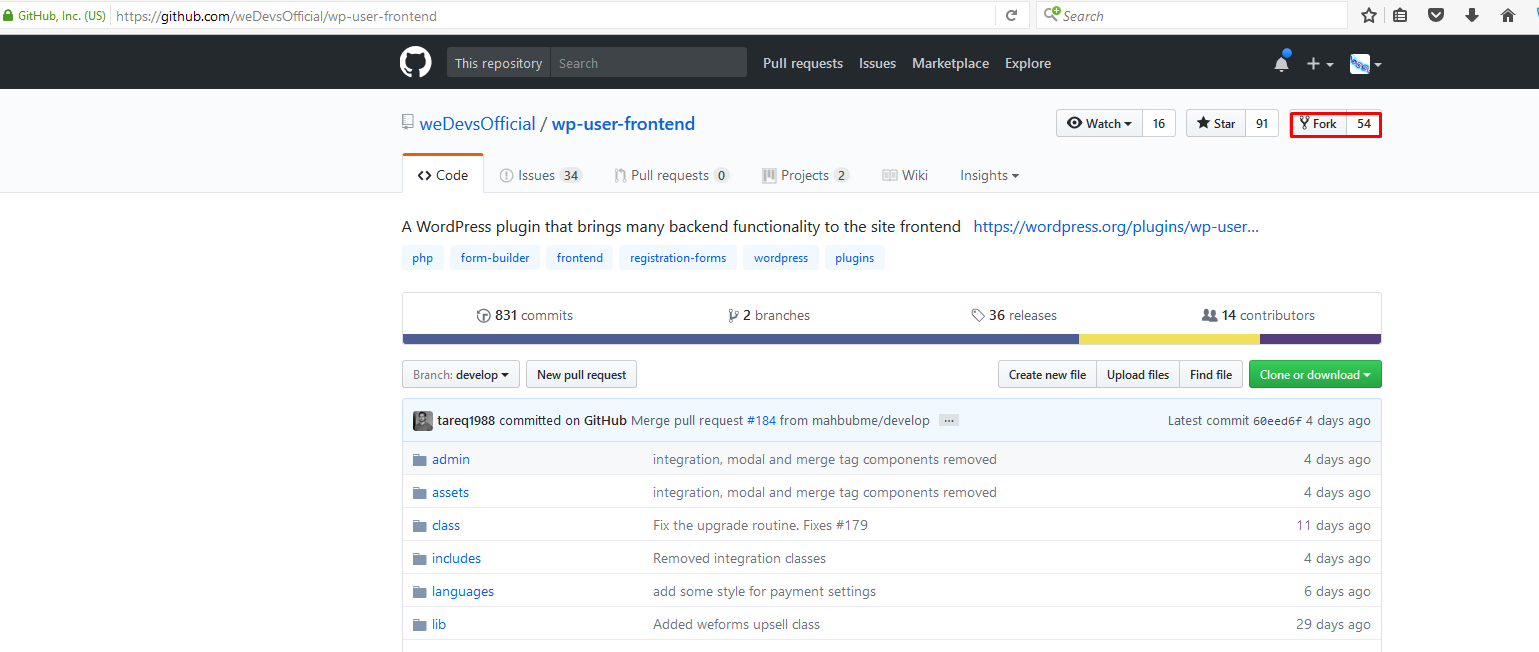Click the green padlock site identity icon
Image resolution: width=1539 pixels, height=652 pixels.
pyautogui.click(x=9, y=16)
